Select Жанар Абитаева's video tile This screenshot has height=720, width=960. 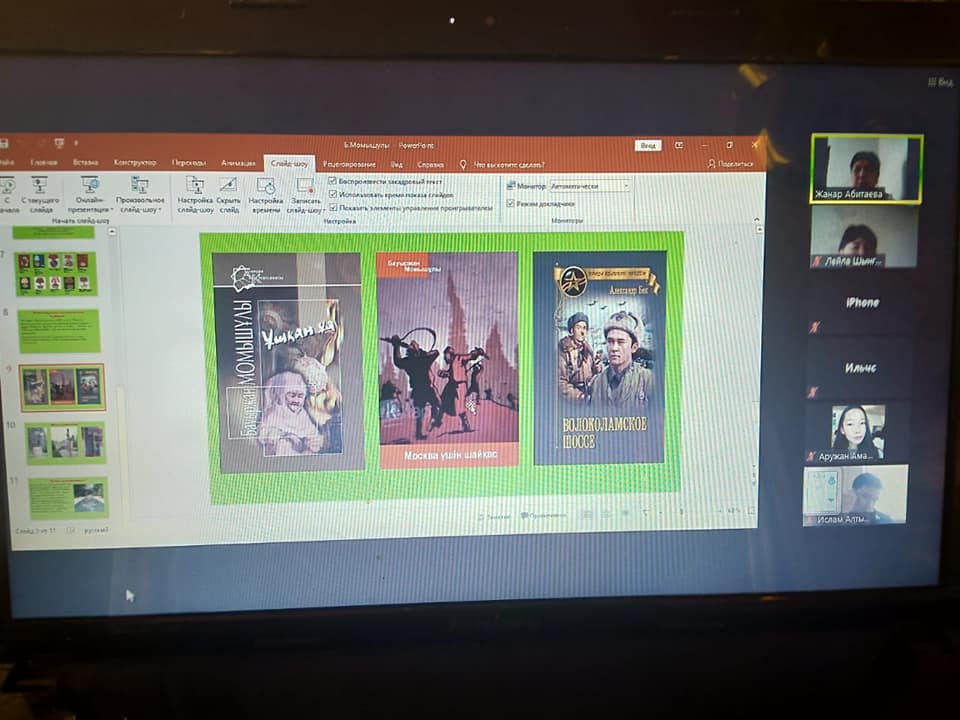[866, 168]
